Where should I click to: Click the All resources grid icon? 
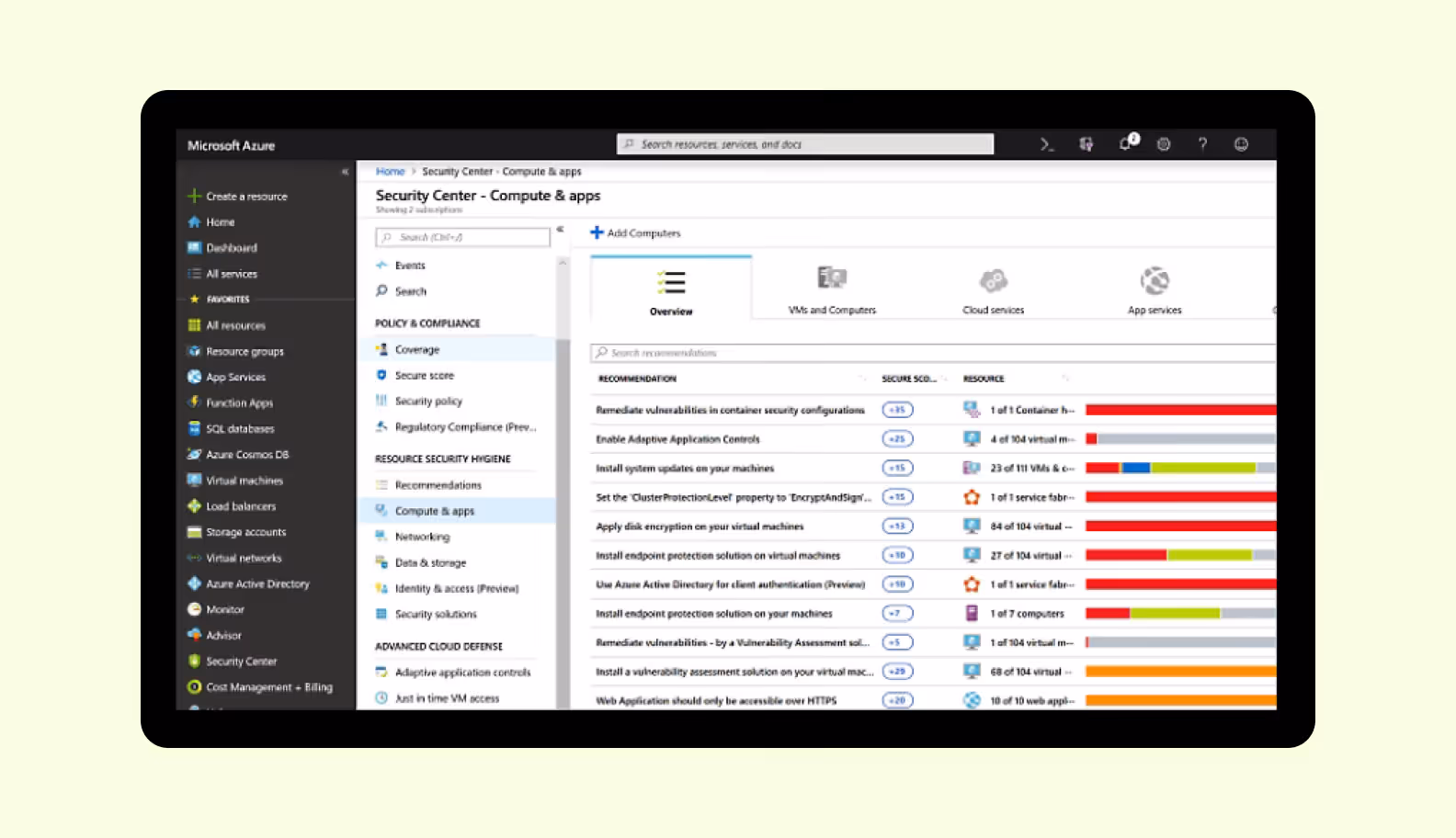194,325
